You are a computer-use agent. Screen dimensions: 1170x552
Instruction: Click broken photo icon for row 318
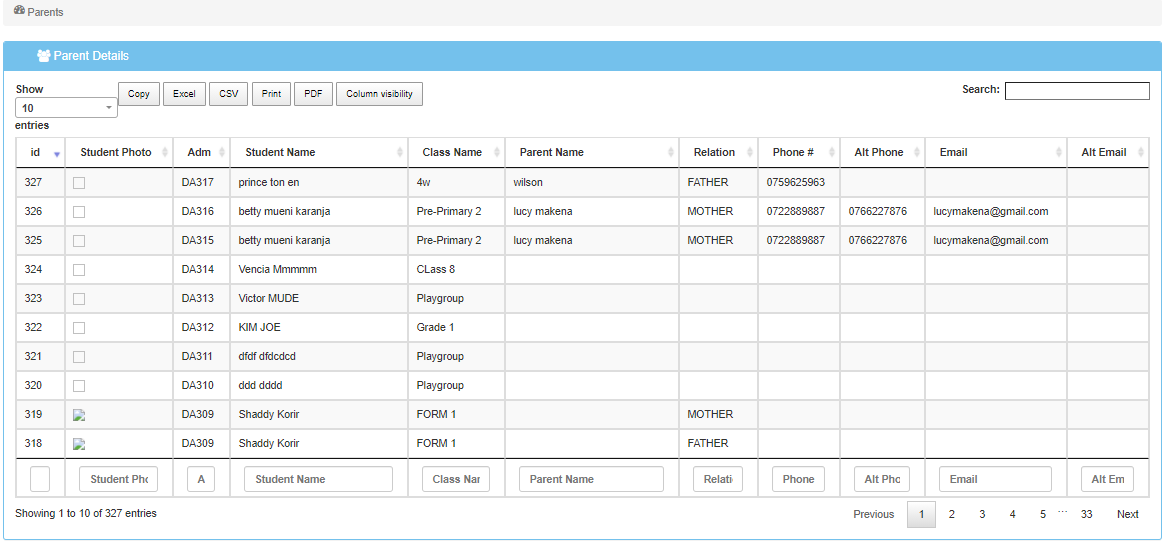pos(79,444)
